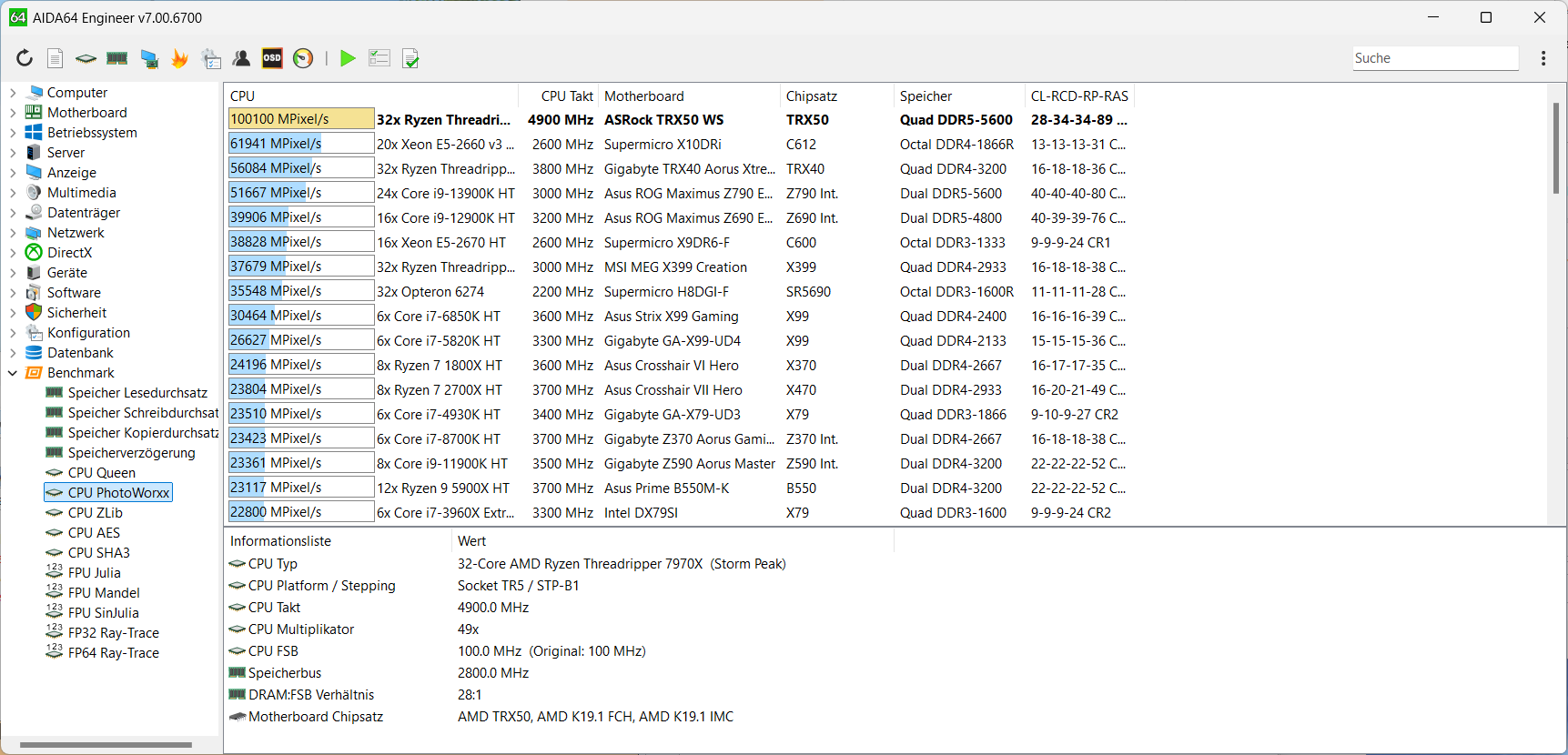Select the 61941 MPixel/s Xeon E5-2660 row

(x=679, y=145)
